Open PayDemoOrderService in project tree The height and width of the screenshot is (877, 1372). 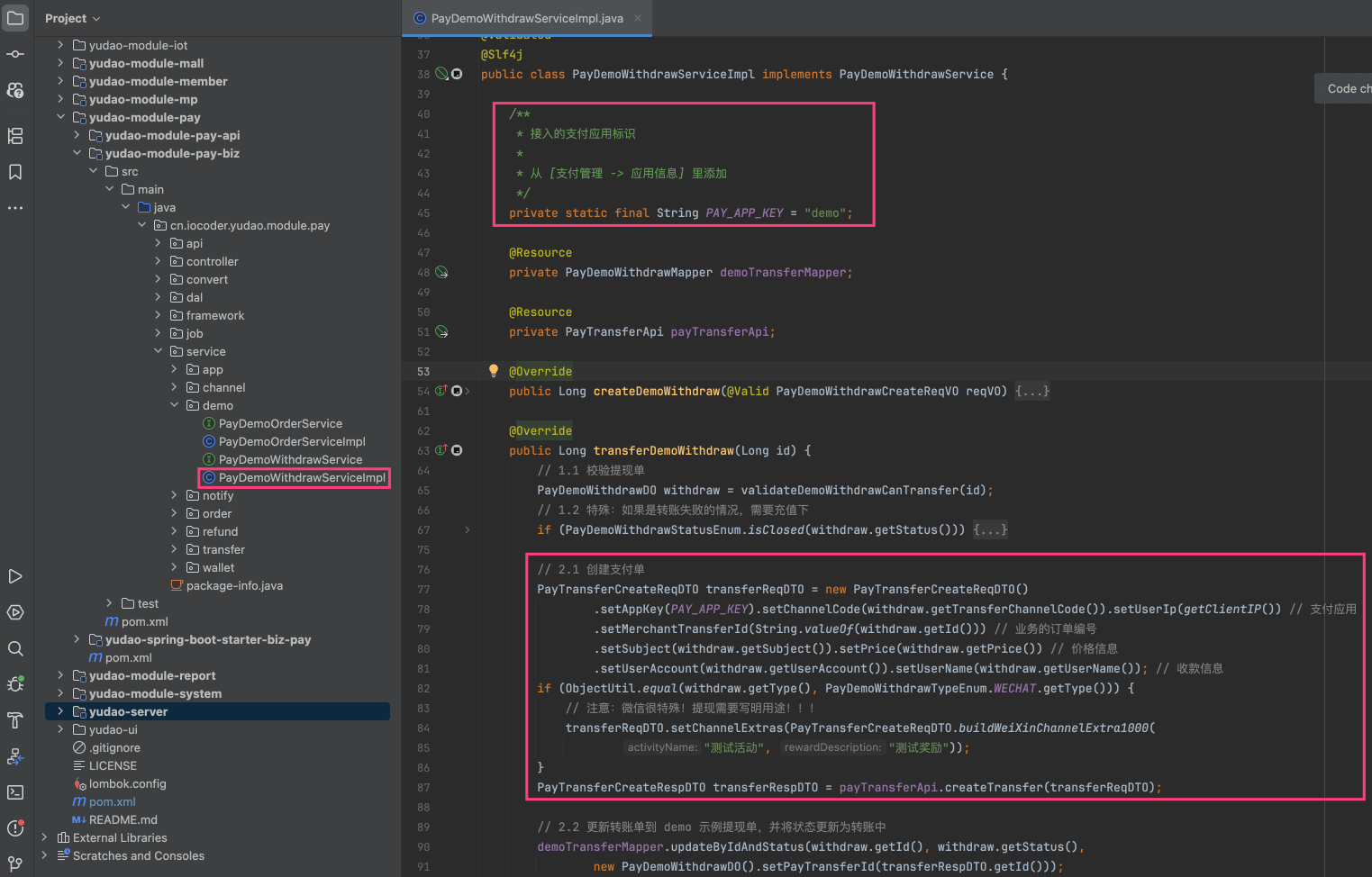point(280,423)
